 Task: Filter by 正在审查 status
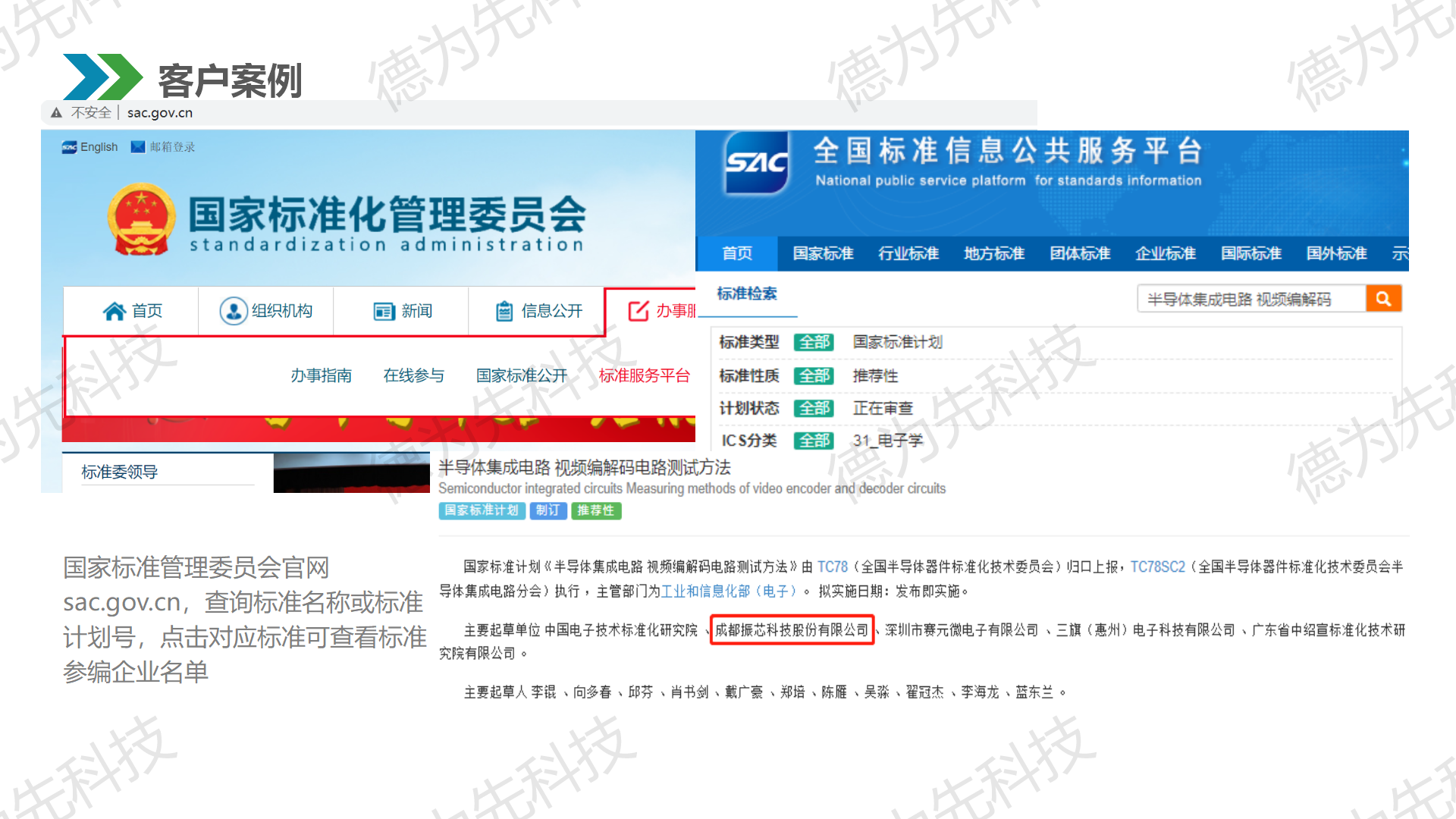(883, 408)
